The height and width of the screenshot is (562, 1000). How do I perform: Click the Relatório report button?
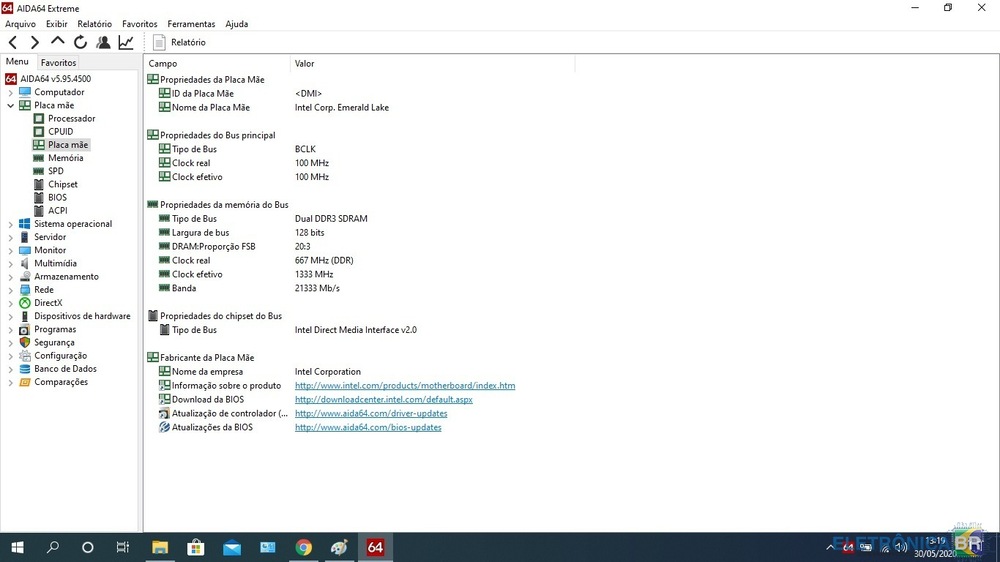pos(179,42)
